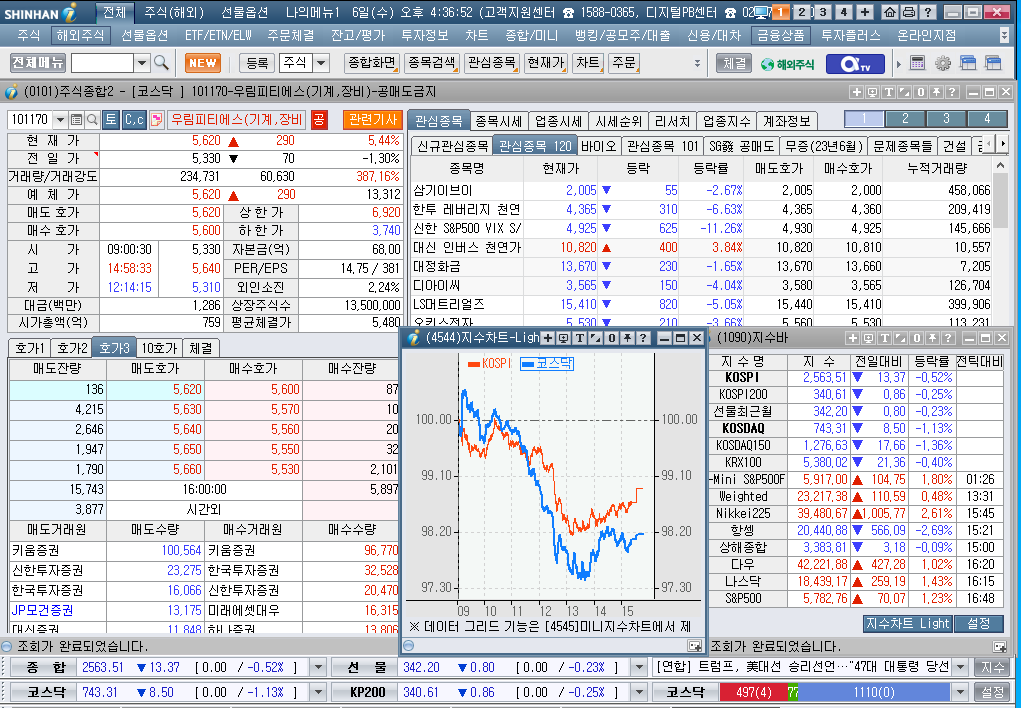
Task: Click the help icon in 지수바 title bar
Action: tap(948, 337)
